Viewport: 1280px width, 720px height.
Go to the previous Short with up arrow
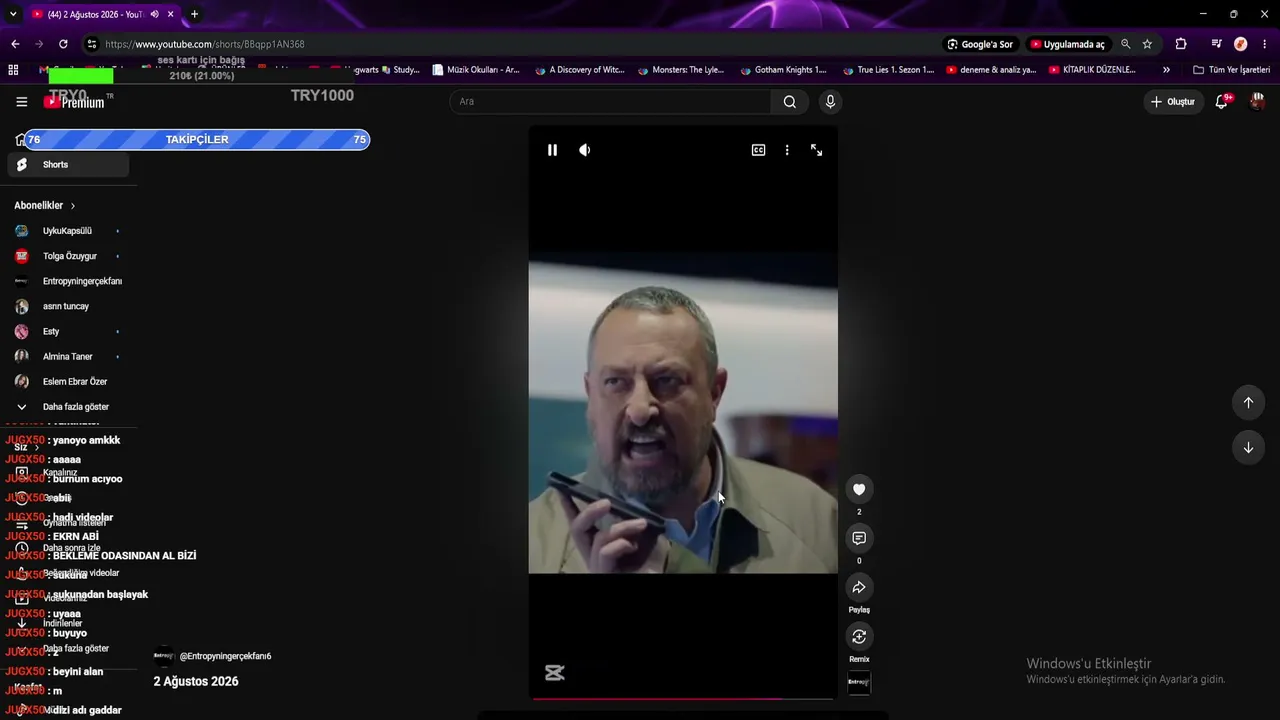click(1248, 402)
